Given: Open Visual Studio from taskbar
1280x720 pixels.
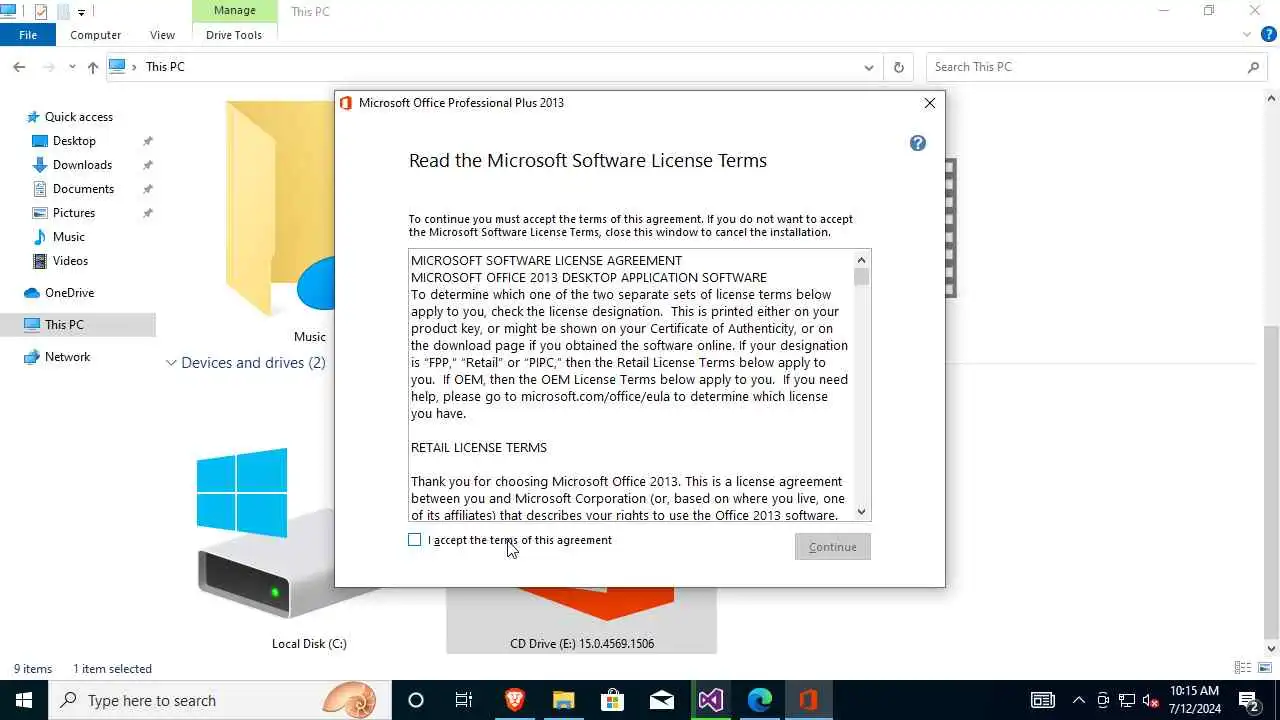Looking at the screenshot, I should pos(711,700).
